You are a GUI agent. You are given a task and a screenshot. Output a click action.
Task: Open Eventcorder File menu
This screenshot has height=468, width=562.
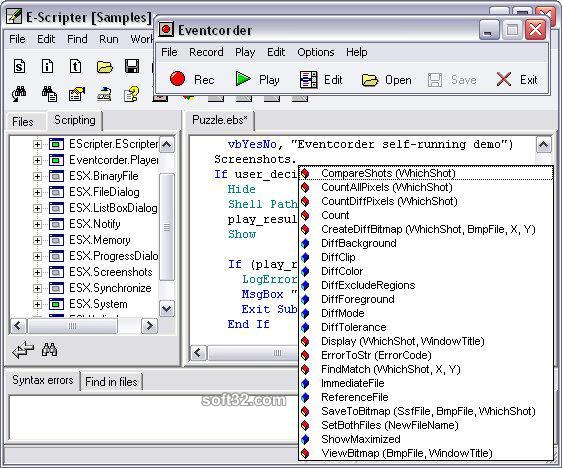click(x=169, y=52)
